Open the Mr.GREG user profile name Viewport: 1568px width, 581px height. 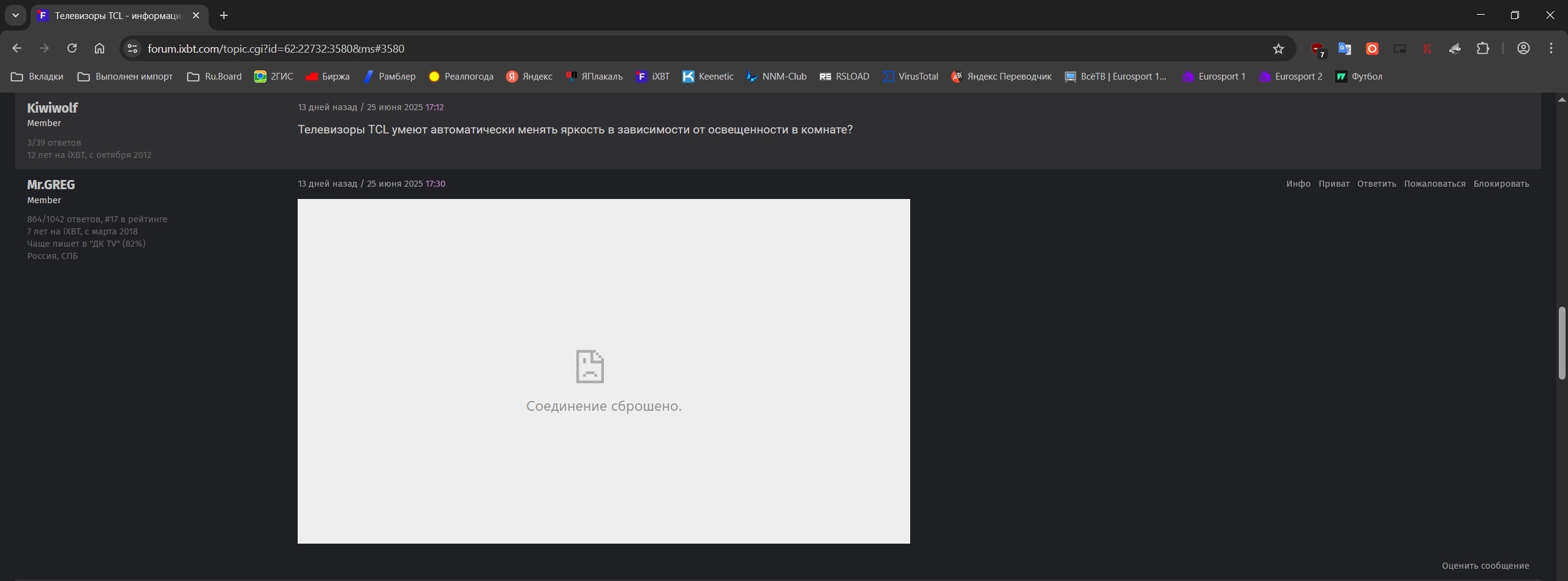51,185
